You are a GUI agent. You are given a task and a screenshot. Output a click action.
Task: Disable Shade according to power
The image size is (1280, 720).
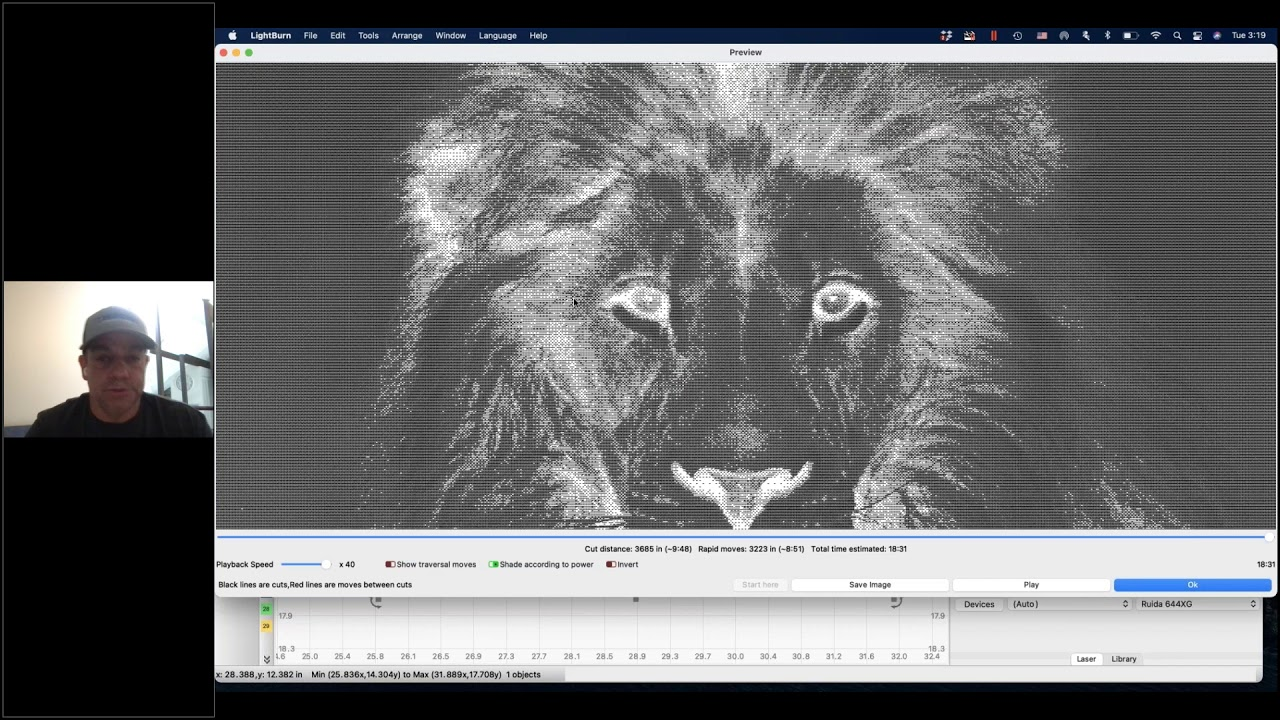pyautogui.click(x=541, y=564)
